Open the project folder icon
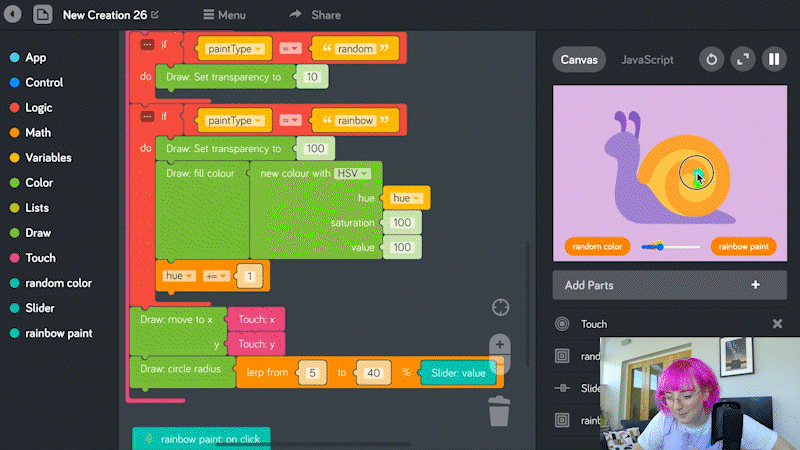Screen dimensions: 800x450 point(43,15)
